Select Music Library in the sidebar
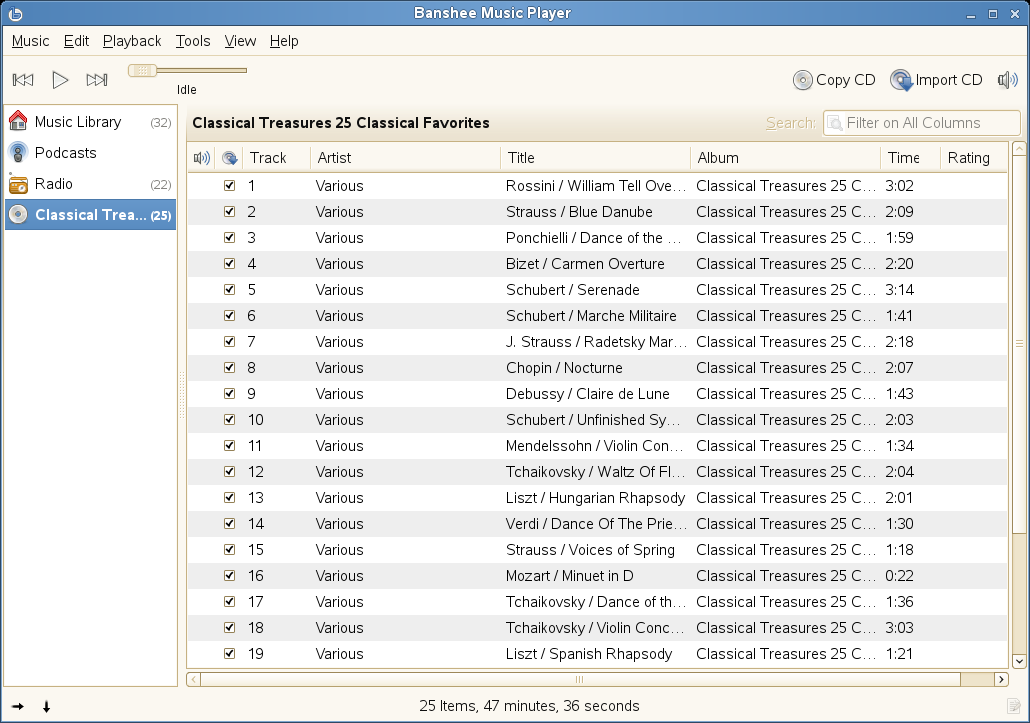1030x723 pixels. 91,122
